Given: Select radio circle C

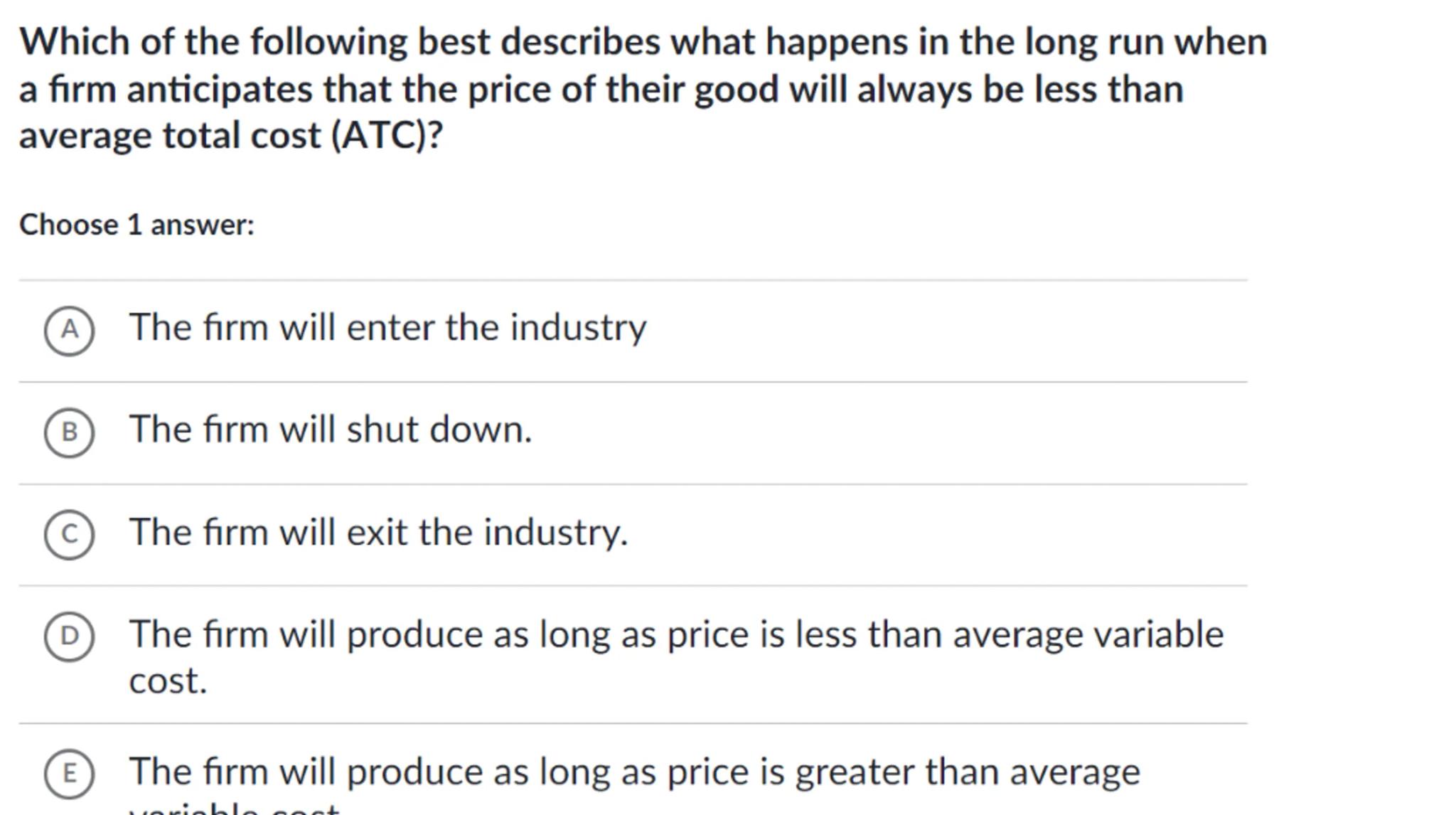Looking at the screenshot, I should point(69,535).
